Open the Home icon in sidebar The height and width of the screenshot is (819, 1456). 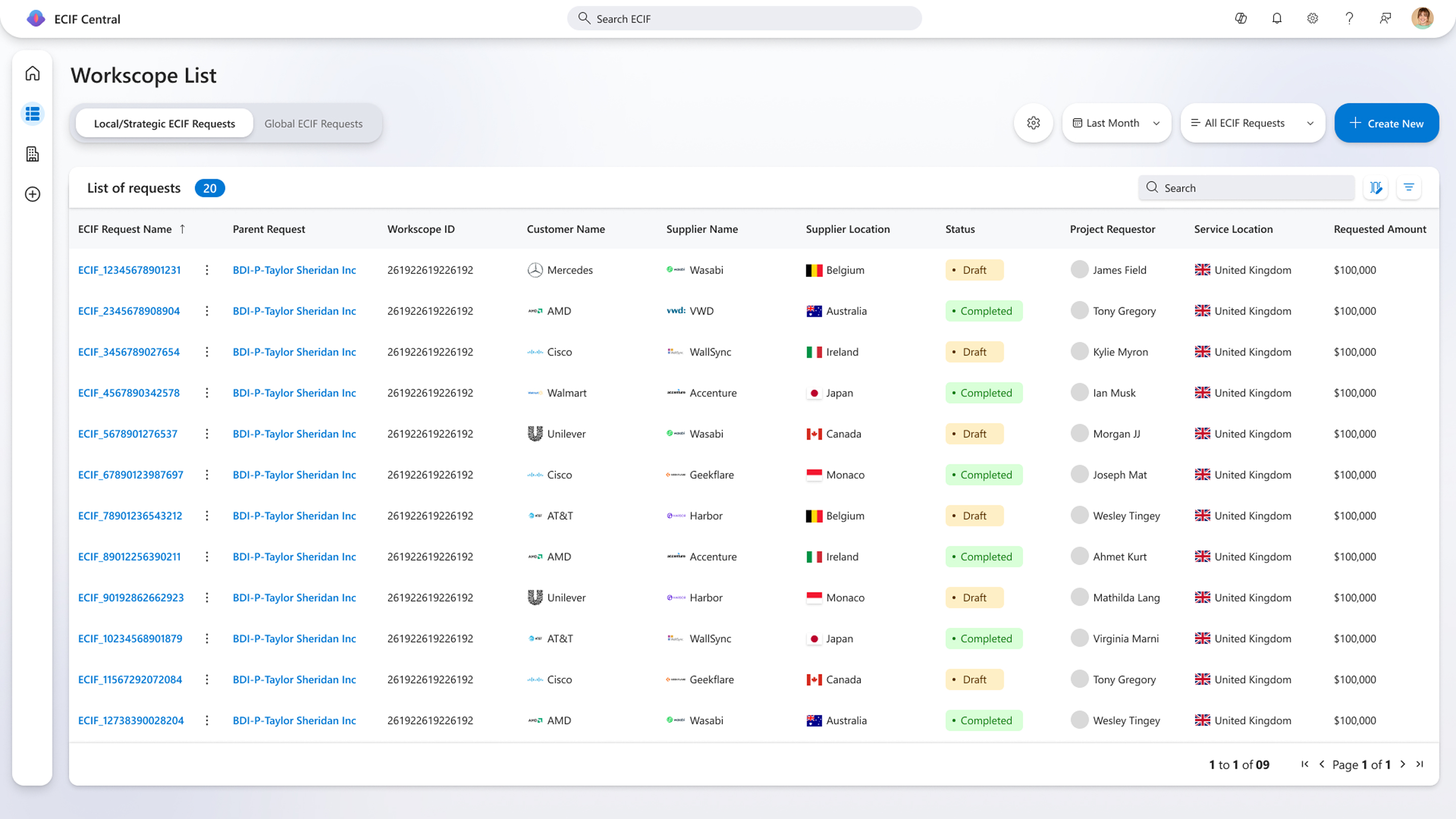[32, 73]
